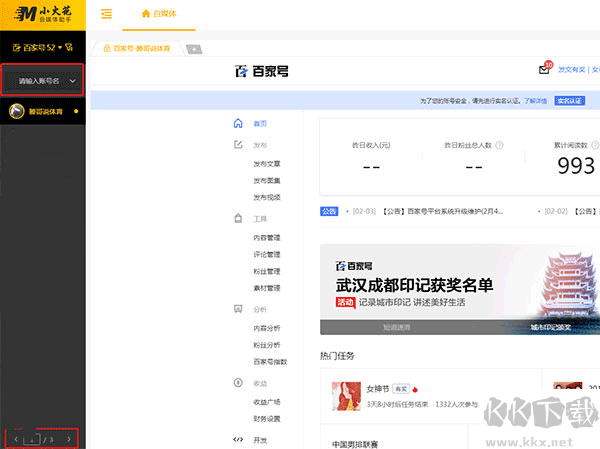Image resolution: width=600 pixels, height=449 pixels.
Task: Open 粉丝分析 menu item
Action: [x=267, y=345]
